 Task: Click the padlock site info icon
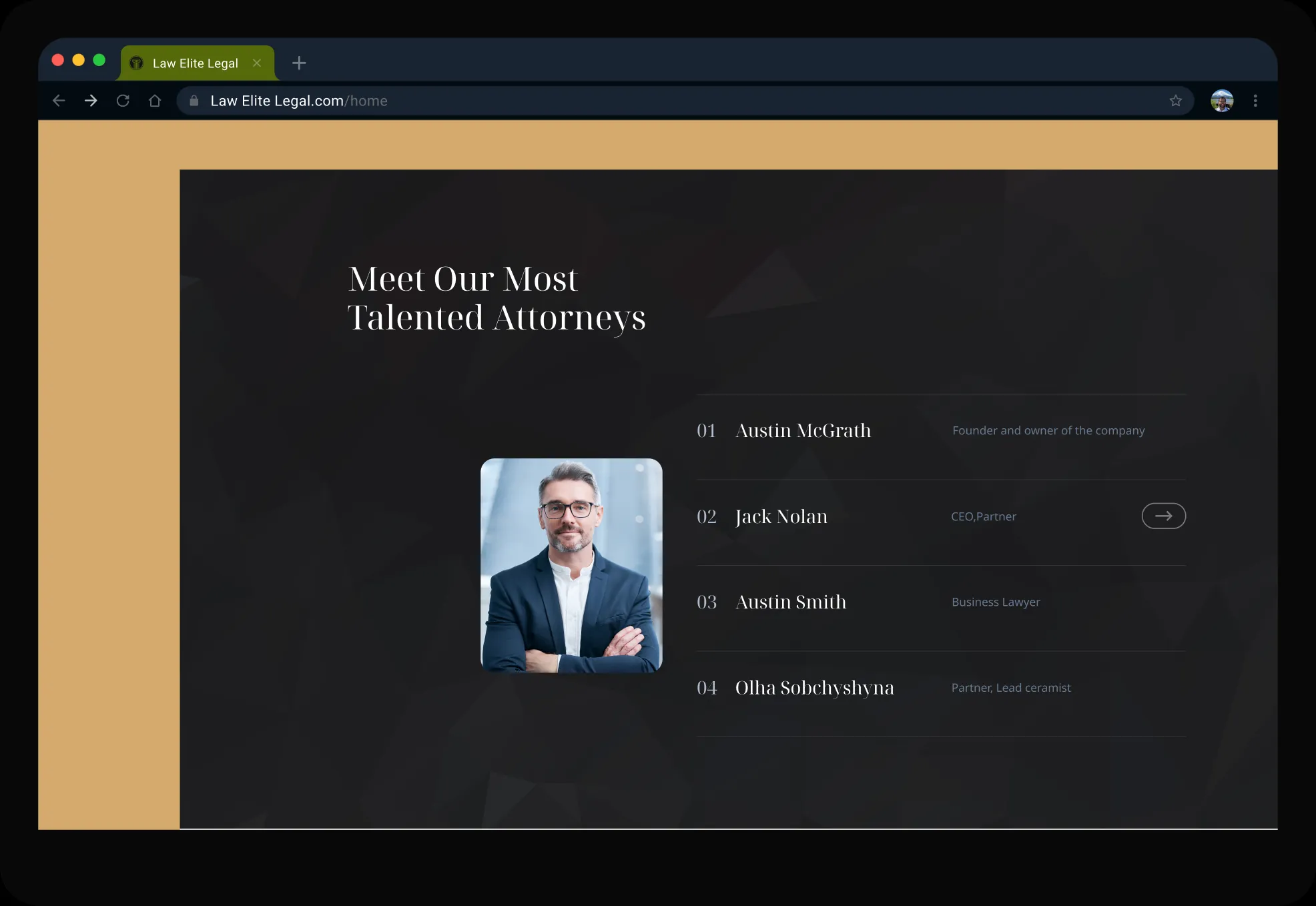[x=194, y=101]
